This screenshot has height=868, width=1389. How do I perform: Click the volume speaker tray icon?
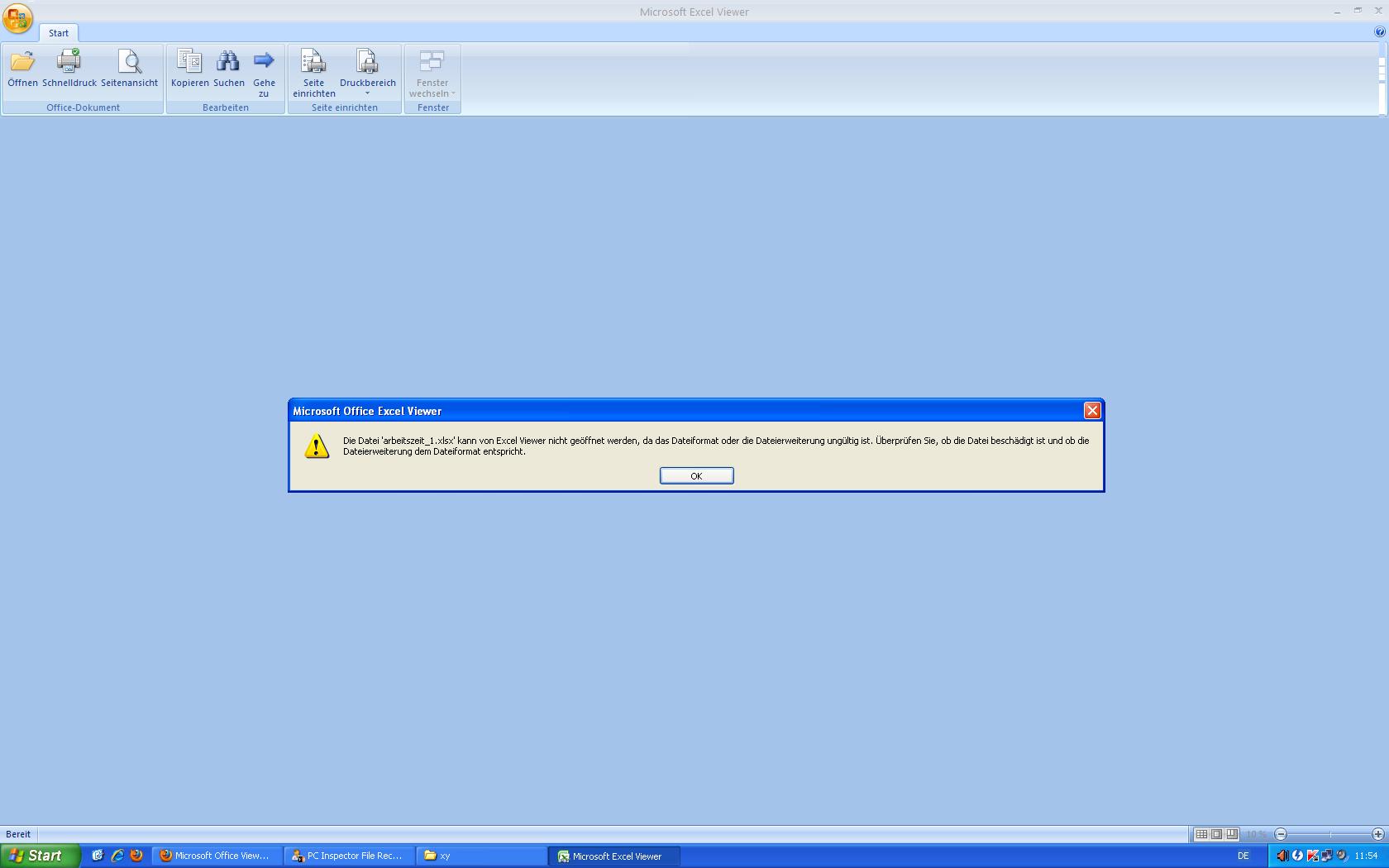(x=1282, y=856)
